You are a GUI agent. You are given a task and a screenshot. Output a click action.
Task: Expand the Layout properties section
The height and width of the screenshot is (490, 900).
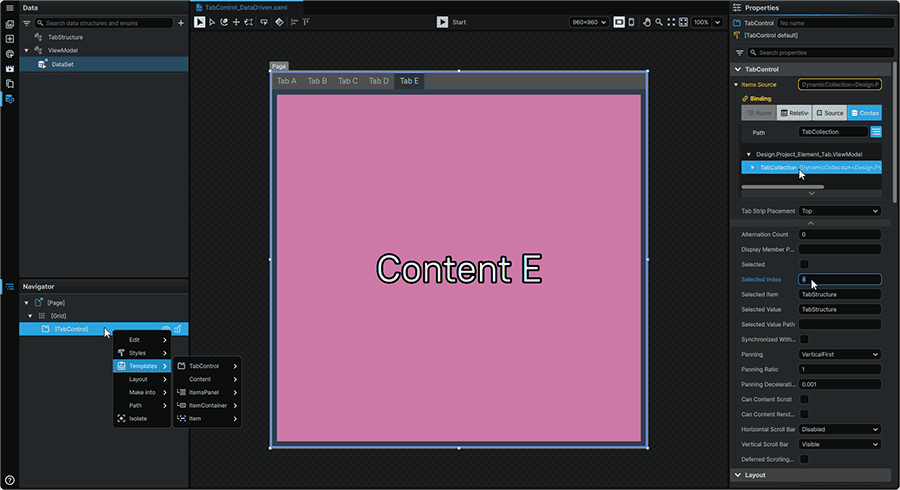click(x=738, y=475)
